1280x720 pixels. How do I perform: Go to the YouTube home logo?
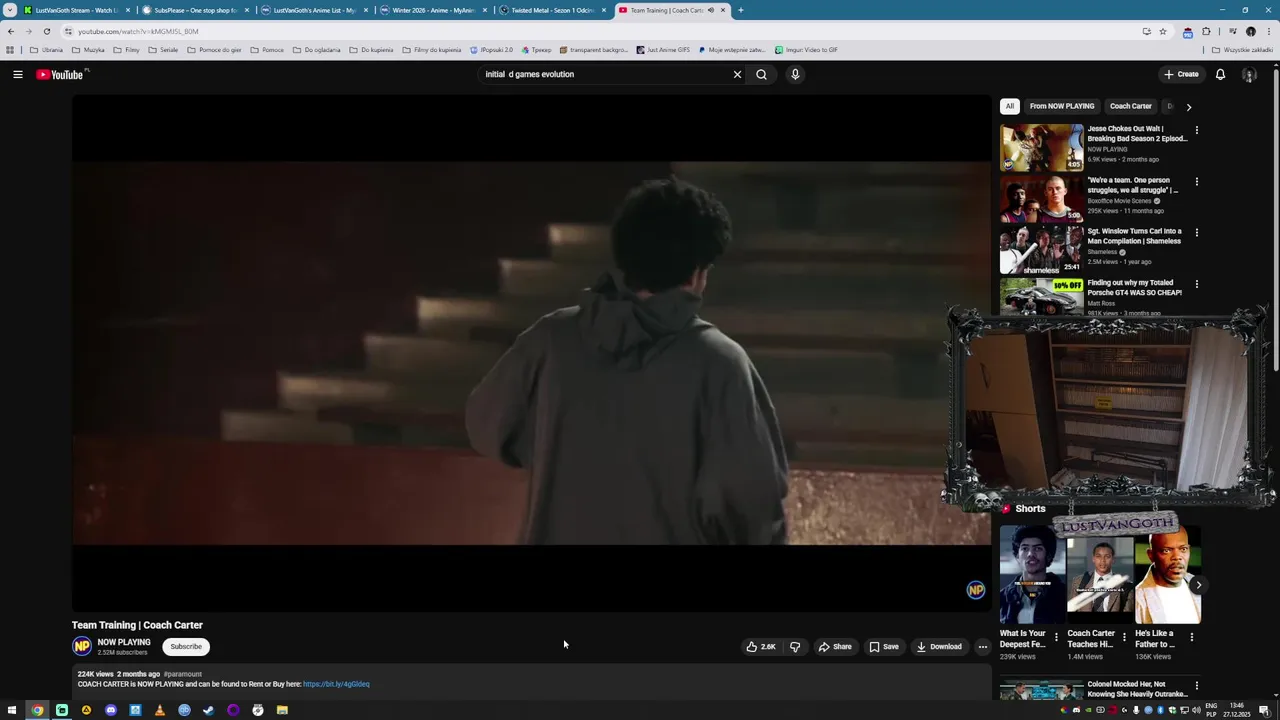60,74
